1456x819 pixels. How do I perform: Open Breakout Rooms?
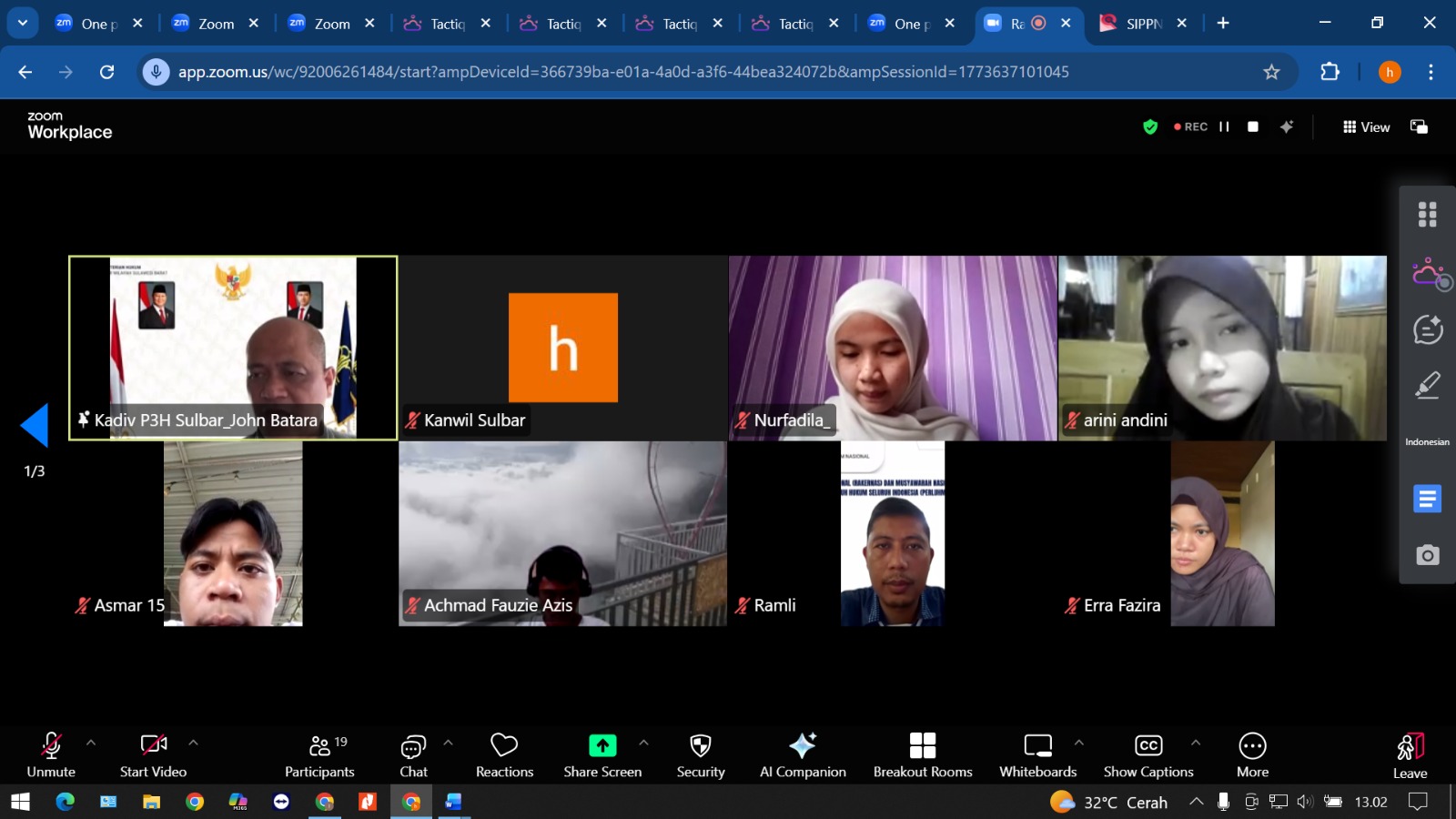922,746
